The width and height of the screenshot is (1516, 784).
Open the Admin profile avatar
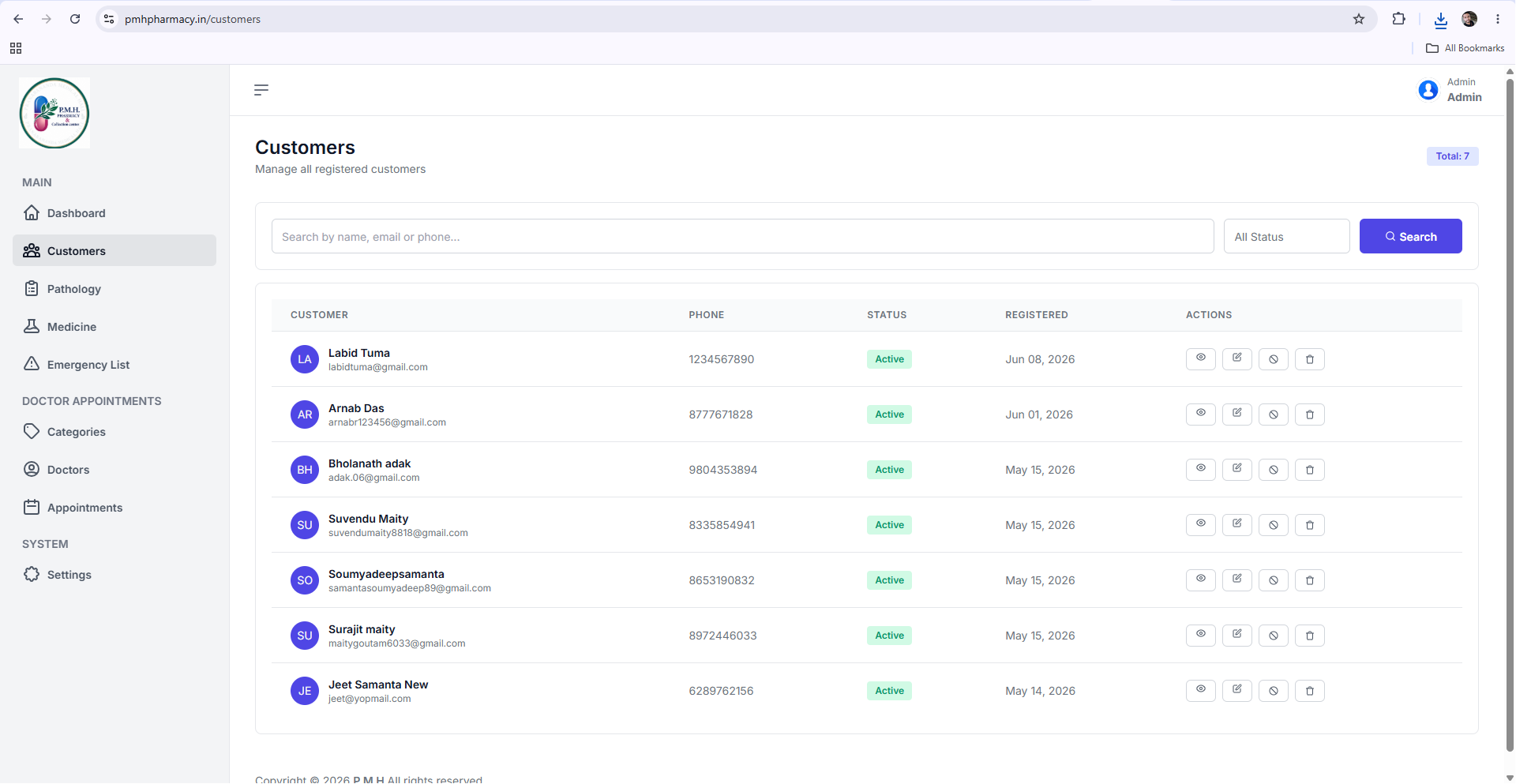tap(1428, 90)
